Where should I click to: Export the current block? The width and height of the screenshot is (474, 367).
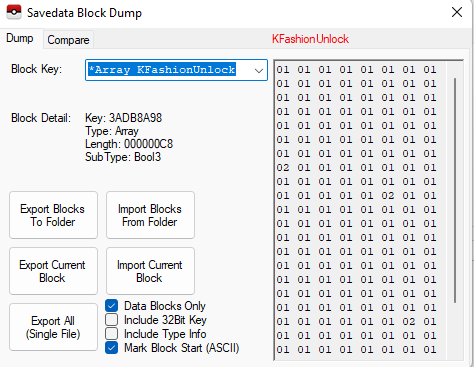[x=53, y=271]
